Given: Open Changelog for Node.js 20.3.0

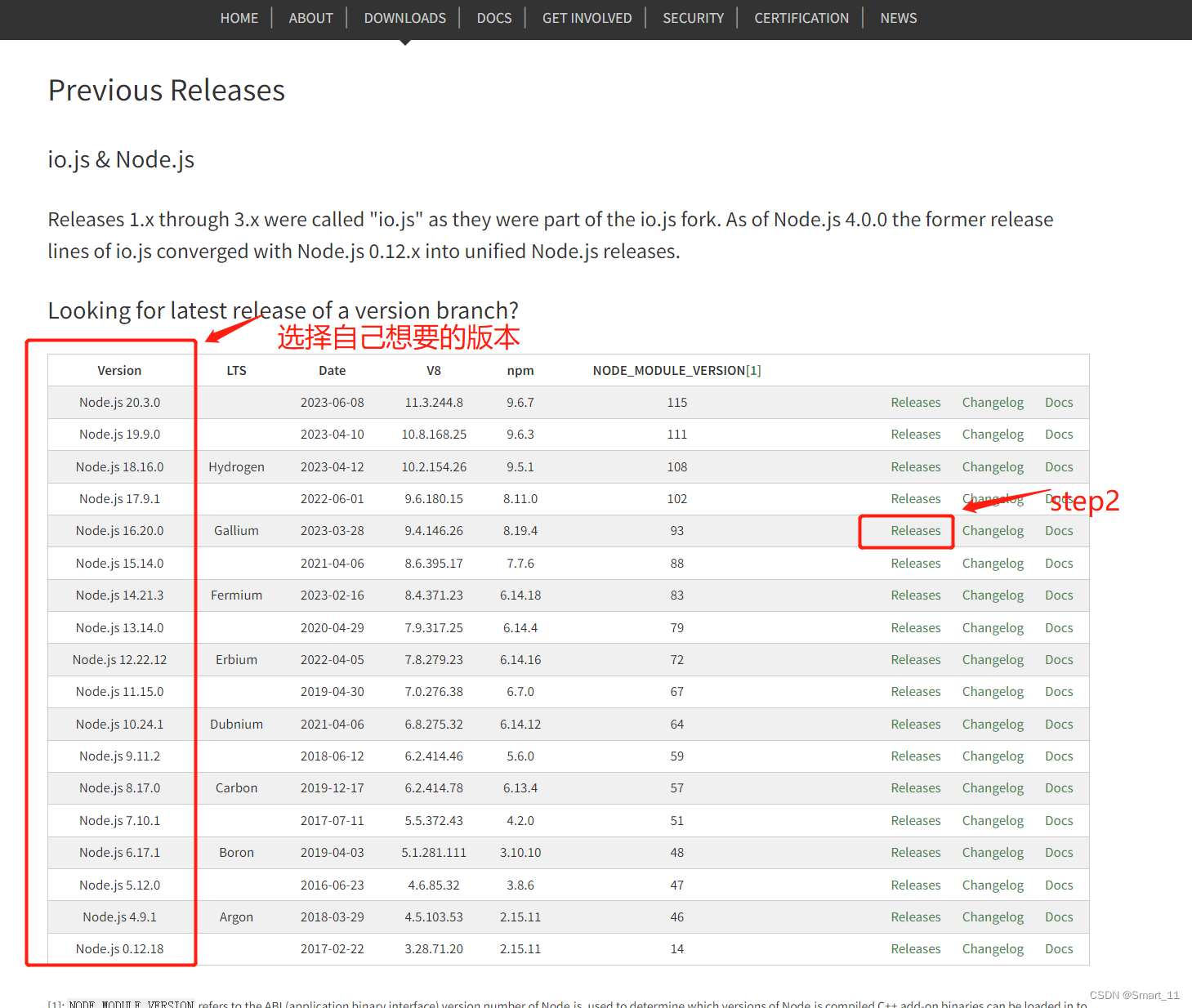Looking at the screenshot, I should pyautogui.click(x=993, y=402).
